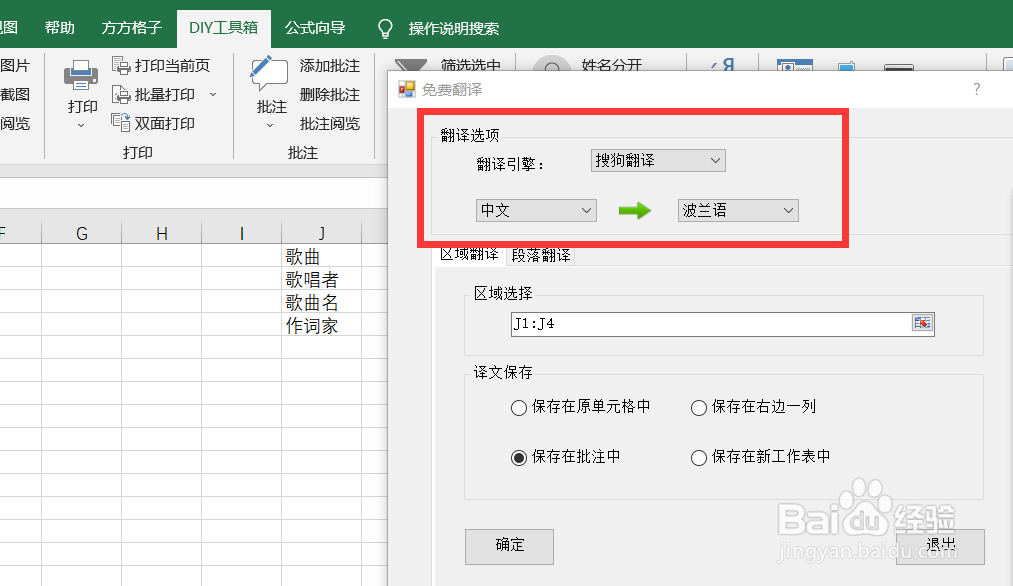This screenshot has height=586, width=1013.
Task: Select the 筛选选中 funnel icon
Action: click(x=410, y=62)
